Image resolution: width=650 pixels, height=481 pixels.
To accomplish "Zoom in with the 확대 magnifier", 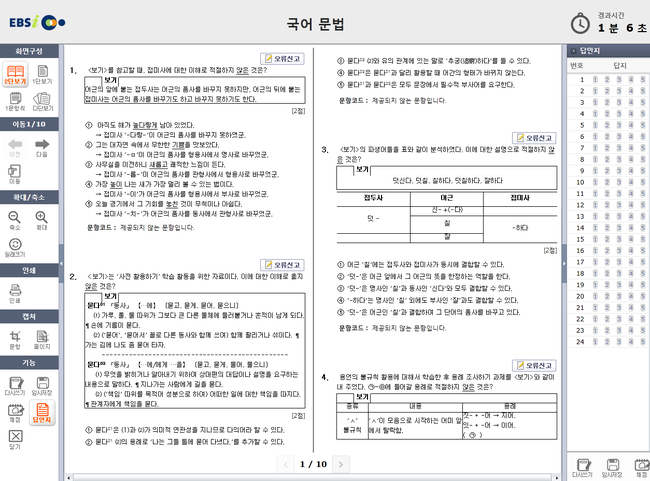I will (41, 220).
